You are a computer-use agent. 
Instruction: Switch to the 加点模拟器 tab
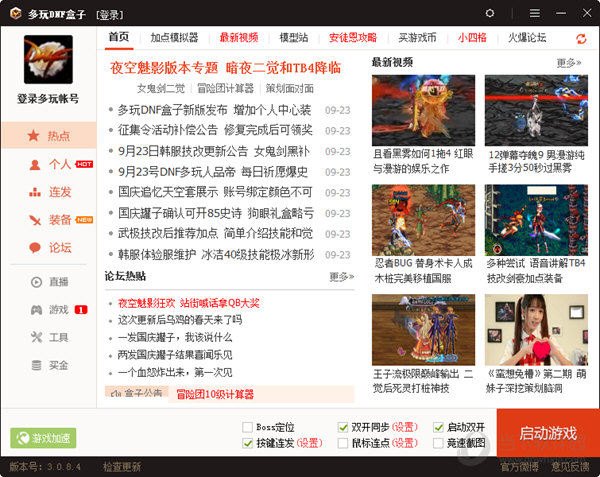click(x=174, y=37)
